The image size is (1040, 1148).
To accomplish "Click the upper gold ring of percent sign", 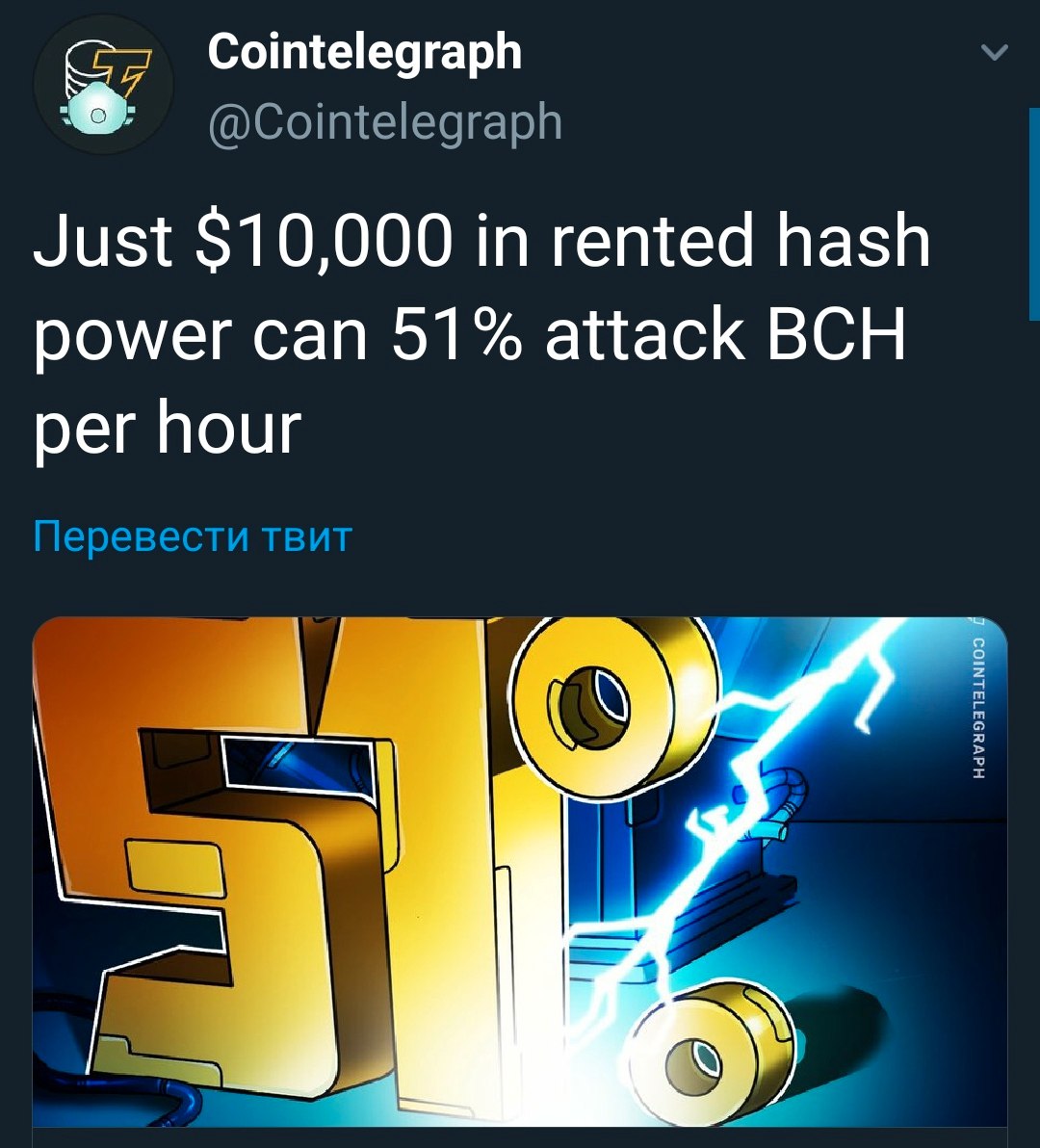I will (613, 707).
